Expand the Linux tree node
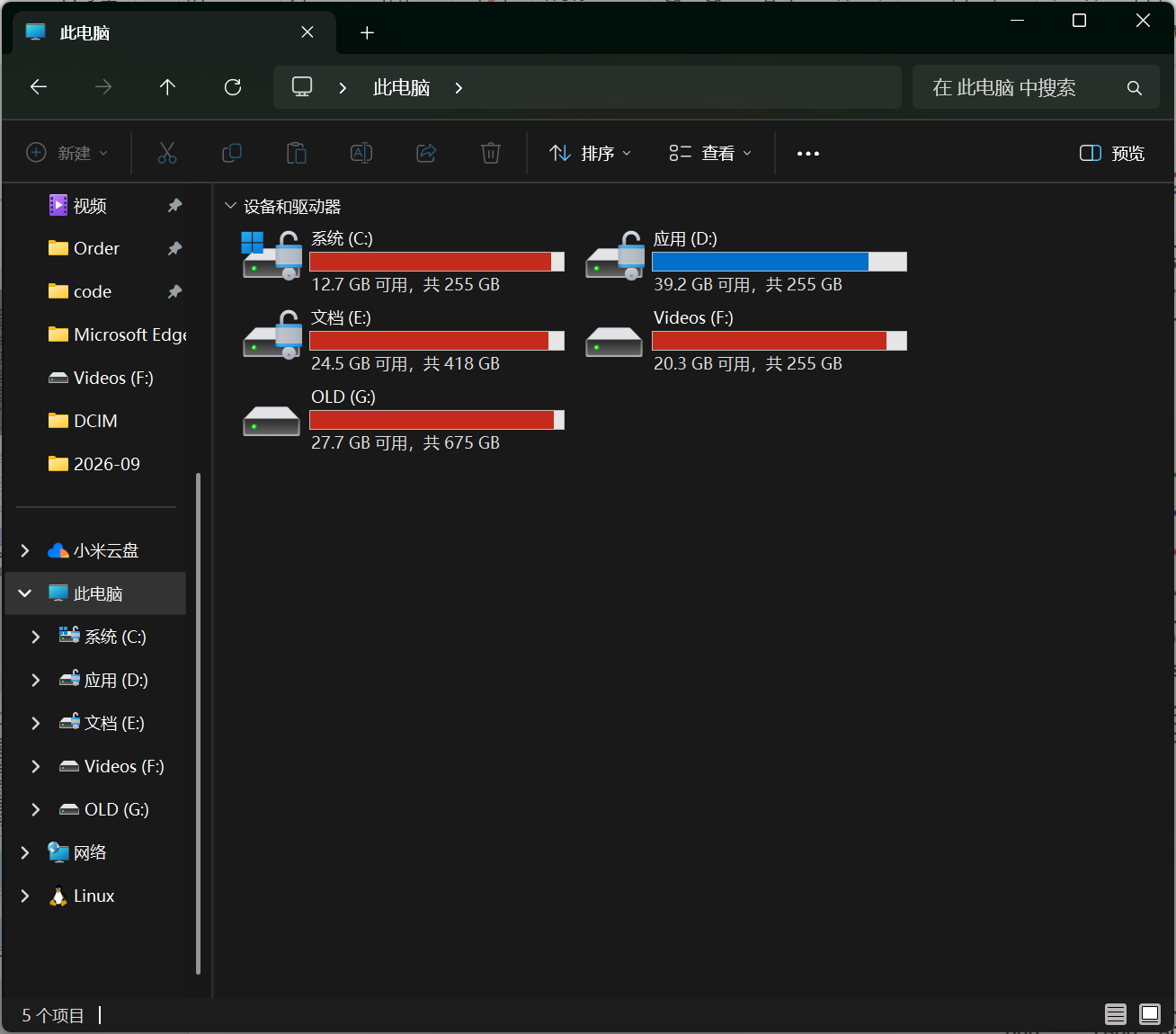This screenshot has width=1176, height=1034. tap(25, 896)
